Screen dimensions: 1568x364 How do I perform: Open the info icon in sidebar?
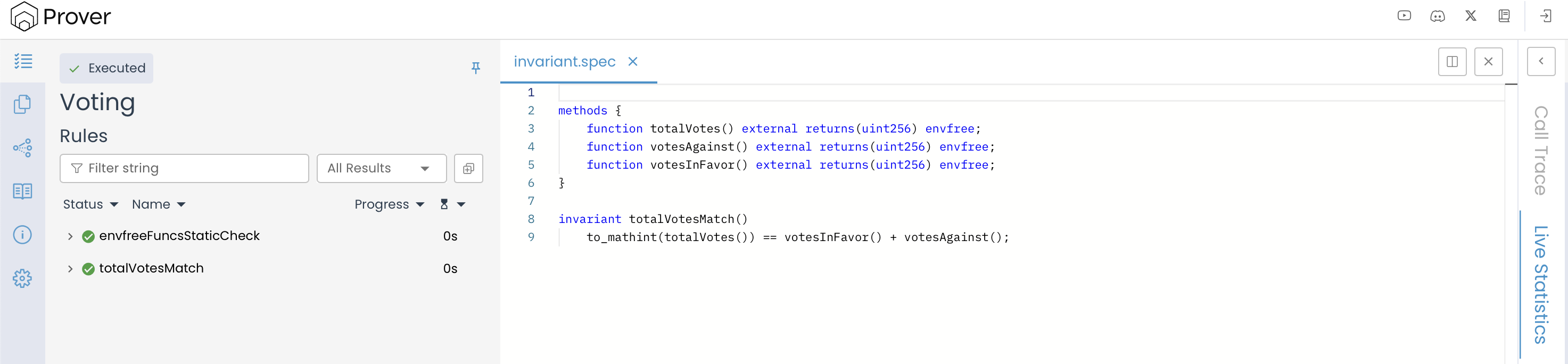(x=22, y=235)
